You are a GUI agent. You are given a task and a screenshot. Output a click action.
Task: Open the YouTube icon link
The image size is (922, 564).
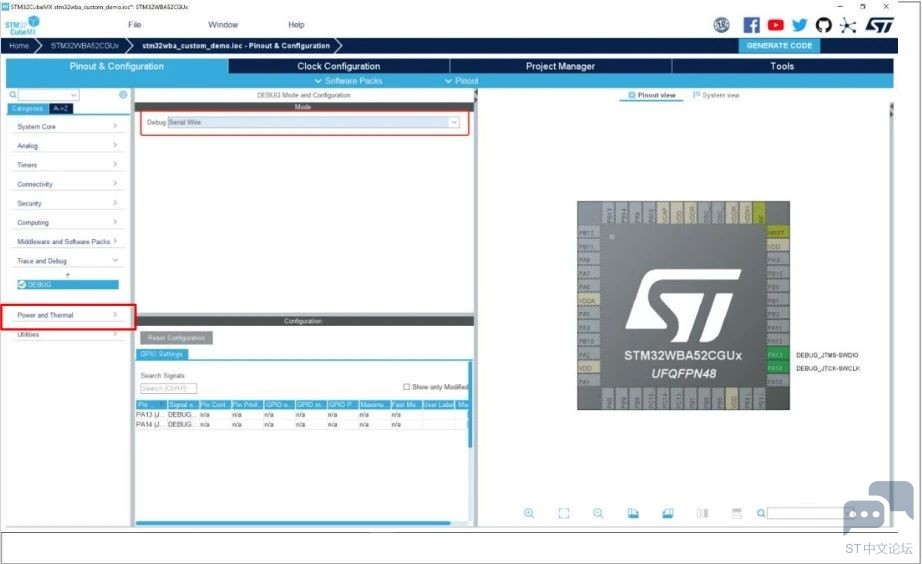[776, 25]
